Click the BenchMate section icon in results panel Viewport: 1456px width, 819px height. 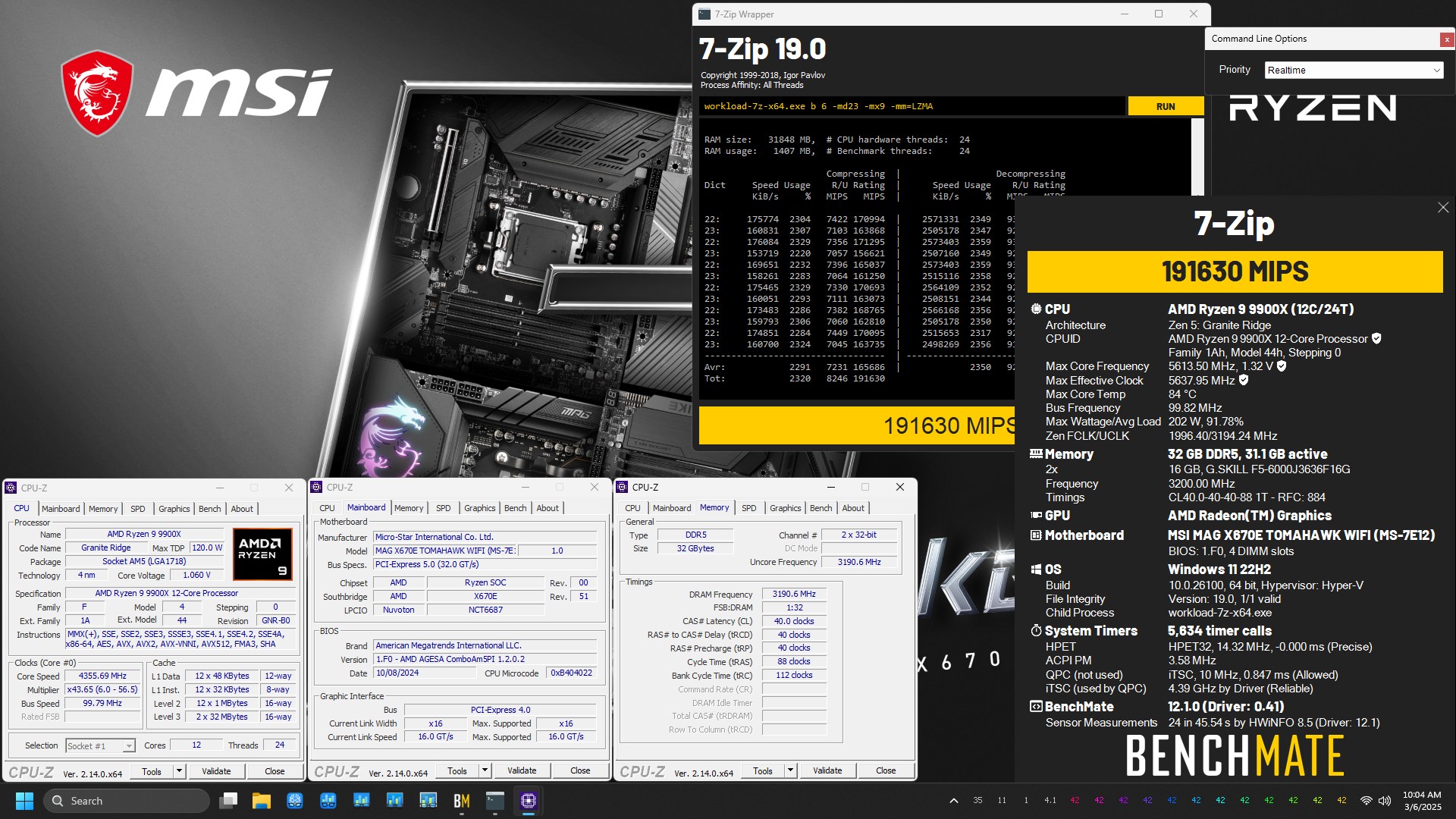(x=1036, y=707)
